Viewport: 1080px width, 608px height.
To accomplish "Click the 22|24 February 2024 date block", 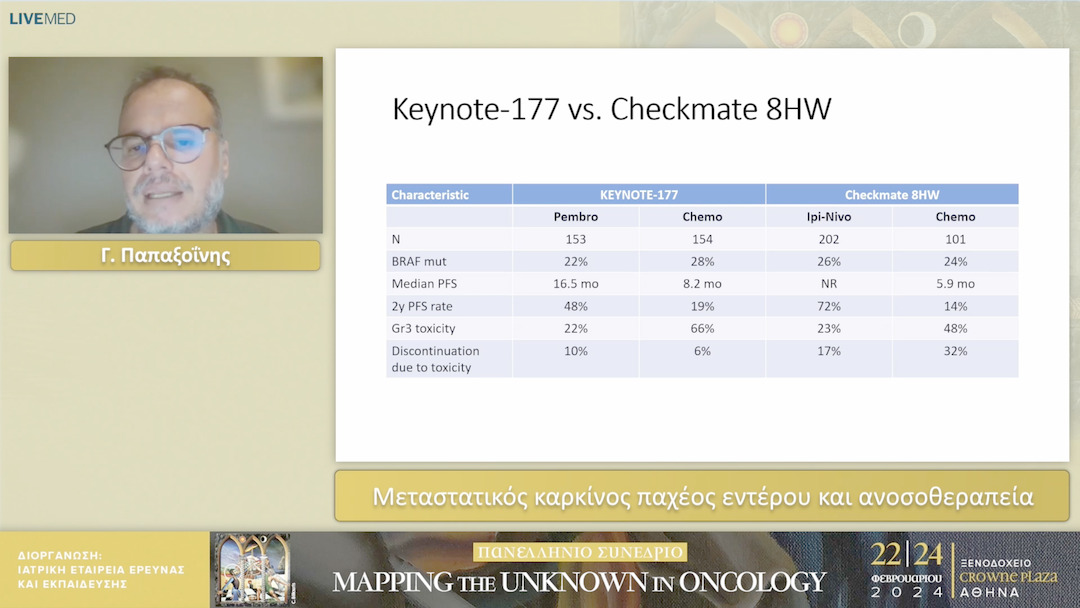I will (906, 570).
